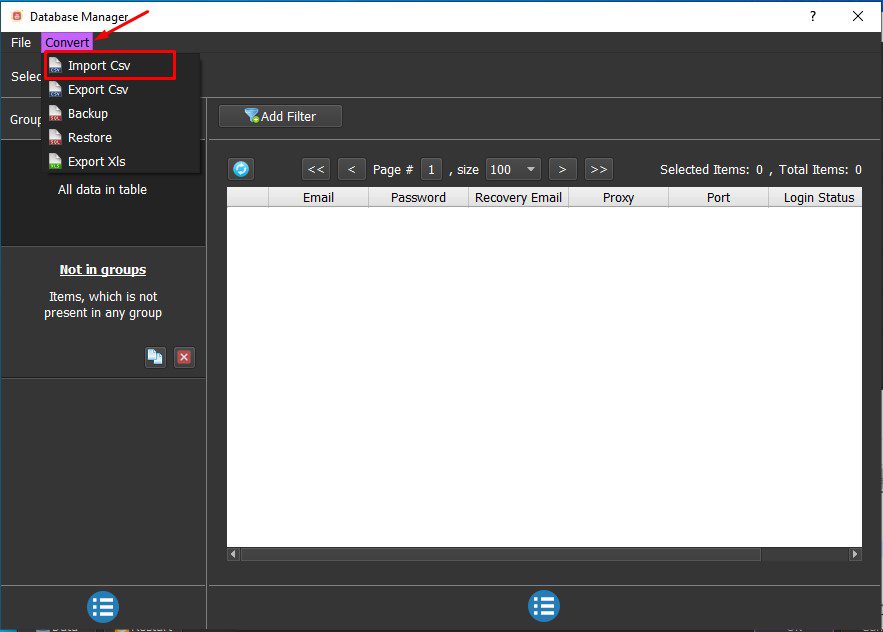883x632 pixels.
Task: Open the table list menu icon
Action: (544, 606)
